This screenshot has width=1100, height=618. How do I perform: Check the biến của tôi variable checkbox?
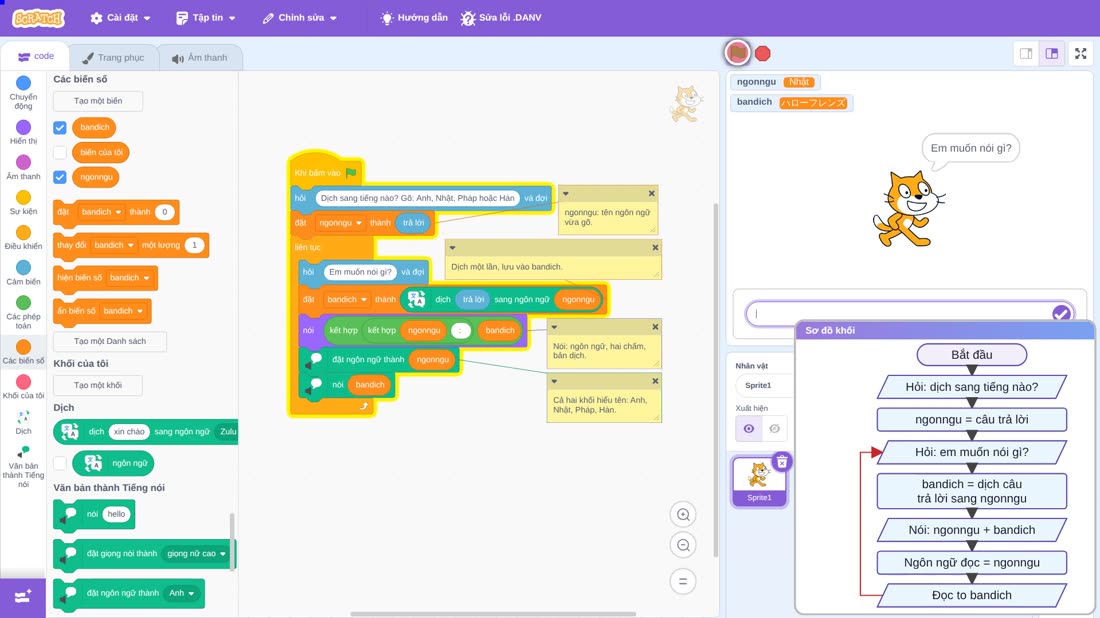pos(60,152)
